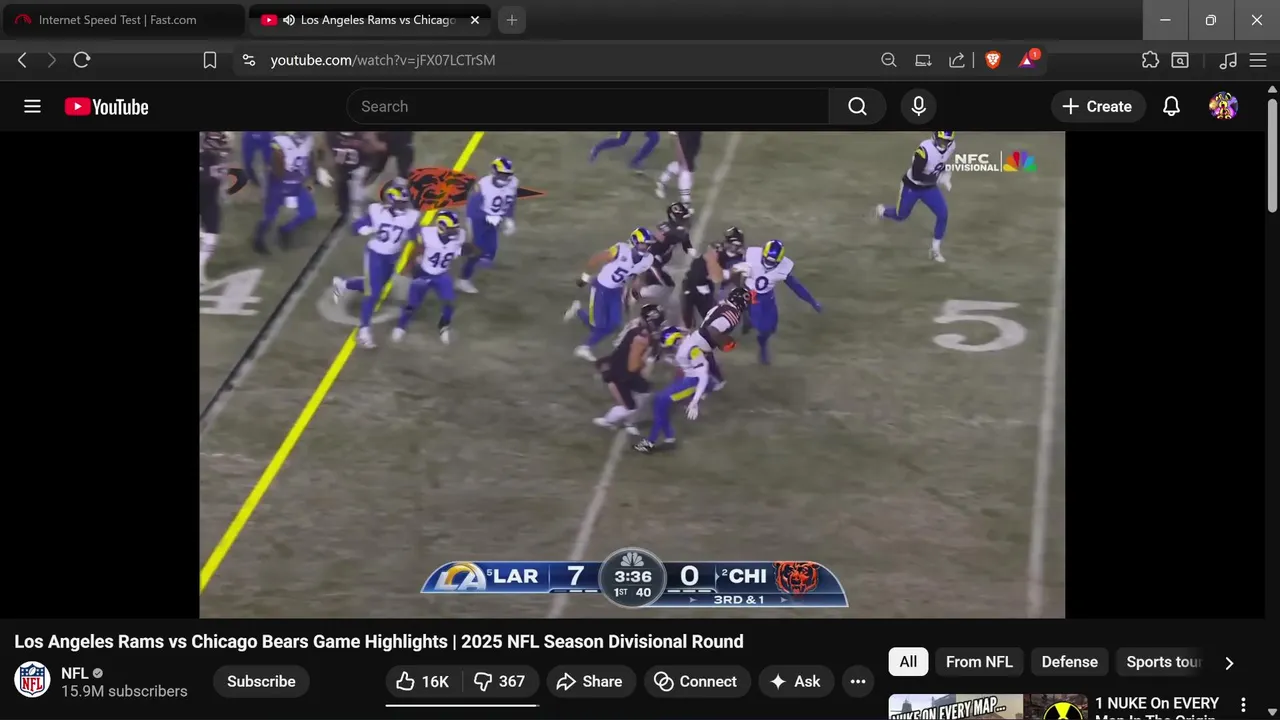Click the address bar URL

[383, 60]
